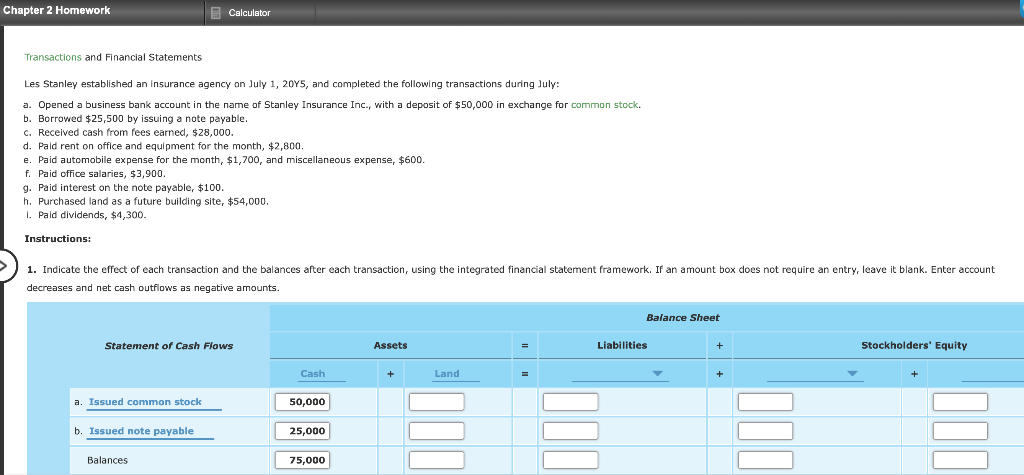
Task: Edit the Balances Cash field showing 75,000
Action: coord(302,460)
